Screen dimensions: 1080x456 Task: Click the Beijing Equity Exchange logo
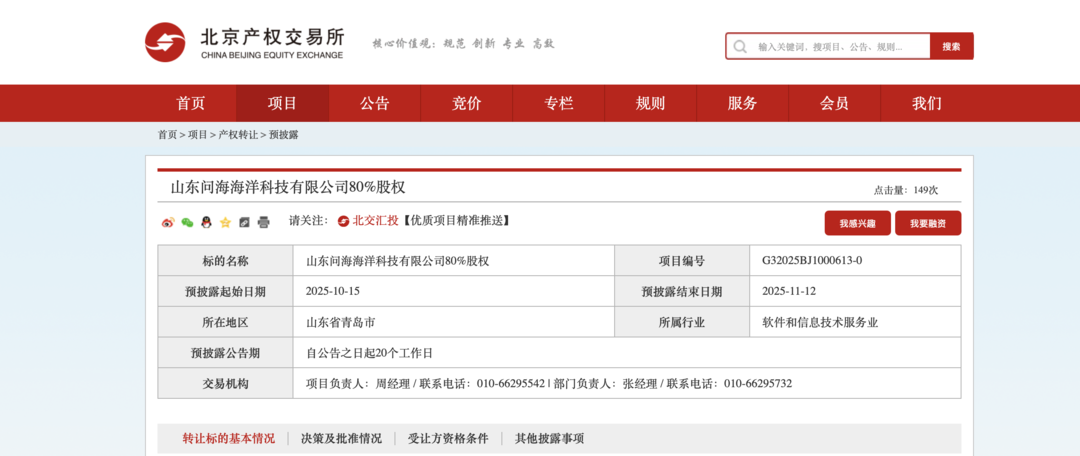[245, 42]
